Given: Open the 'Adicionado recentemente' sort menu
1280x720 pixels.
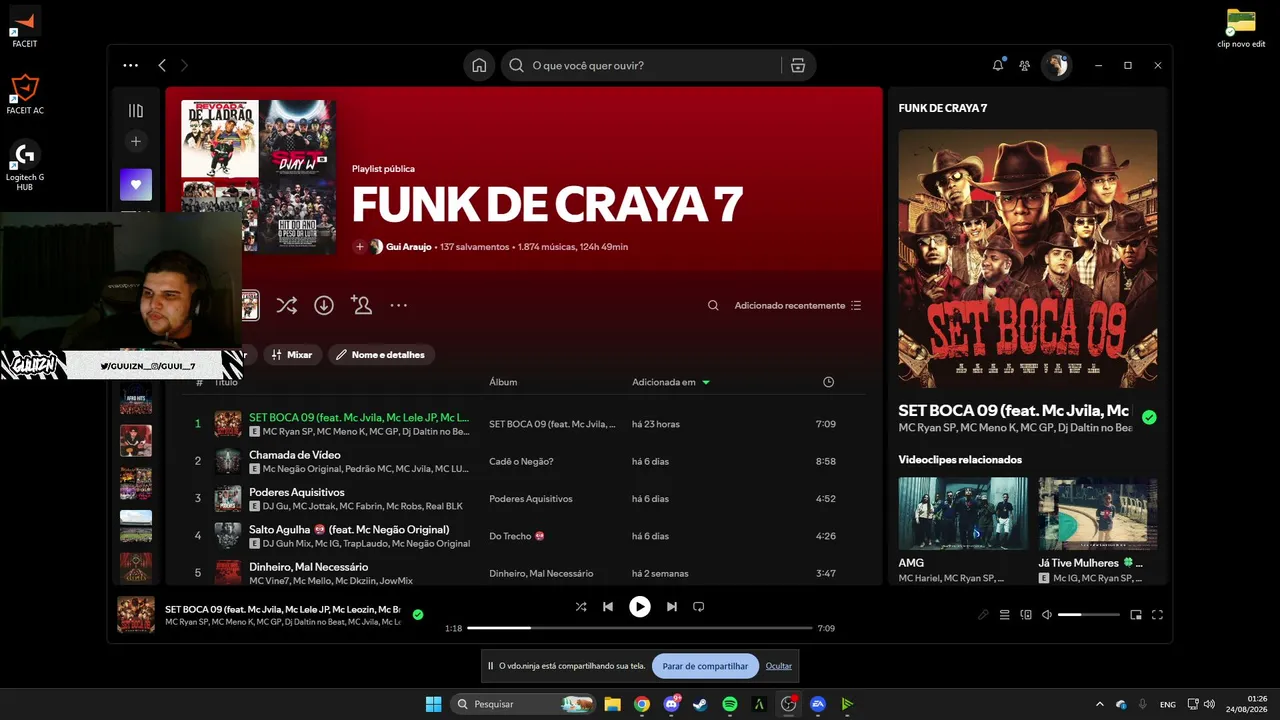Looking at the screenshot, I should [x=798, y=305].
